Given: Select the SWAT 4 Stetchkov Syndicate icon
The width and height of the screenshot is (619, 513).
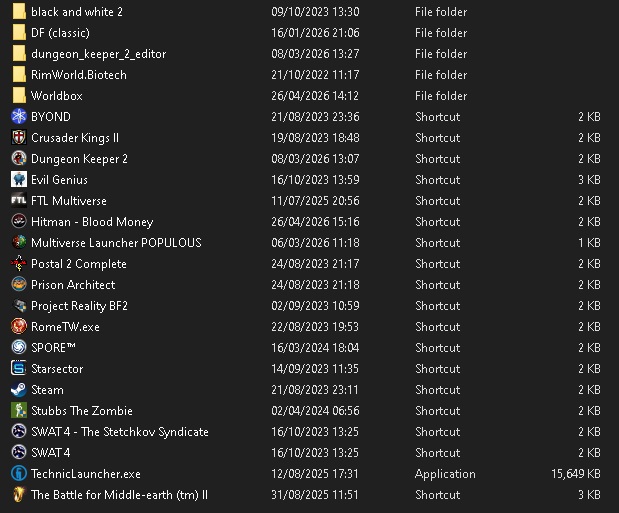Looking at the screenshot, I should pyautogui.click(x=19, y=431).
